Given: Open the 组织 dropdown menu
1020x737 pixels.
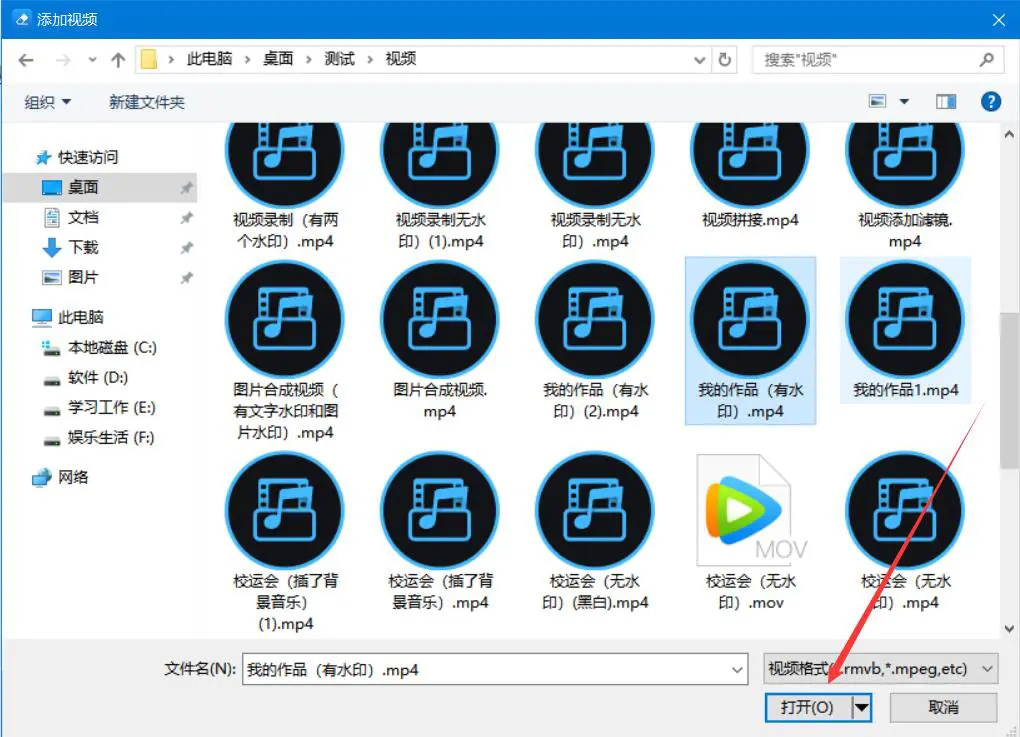Looking at the screenshot, I should coord(46,100).
